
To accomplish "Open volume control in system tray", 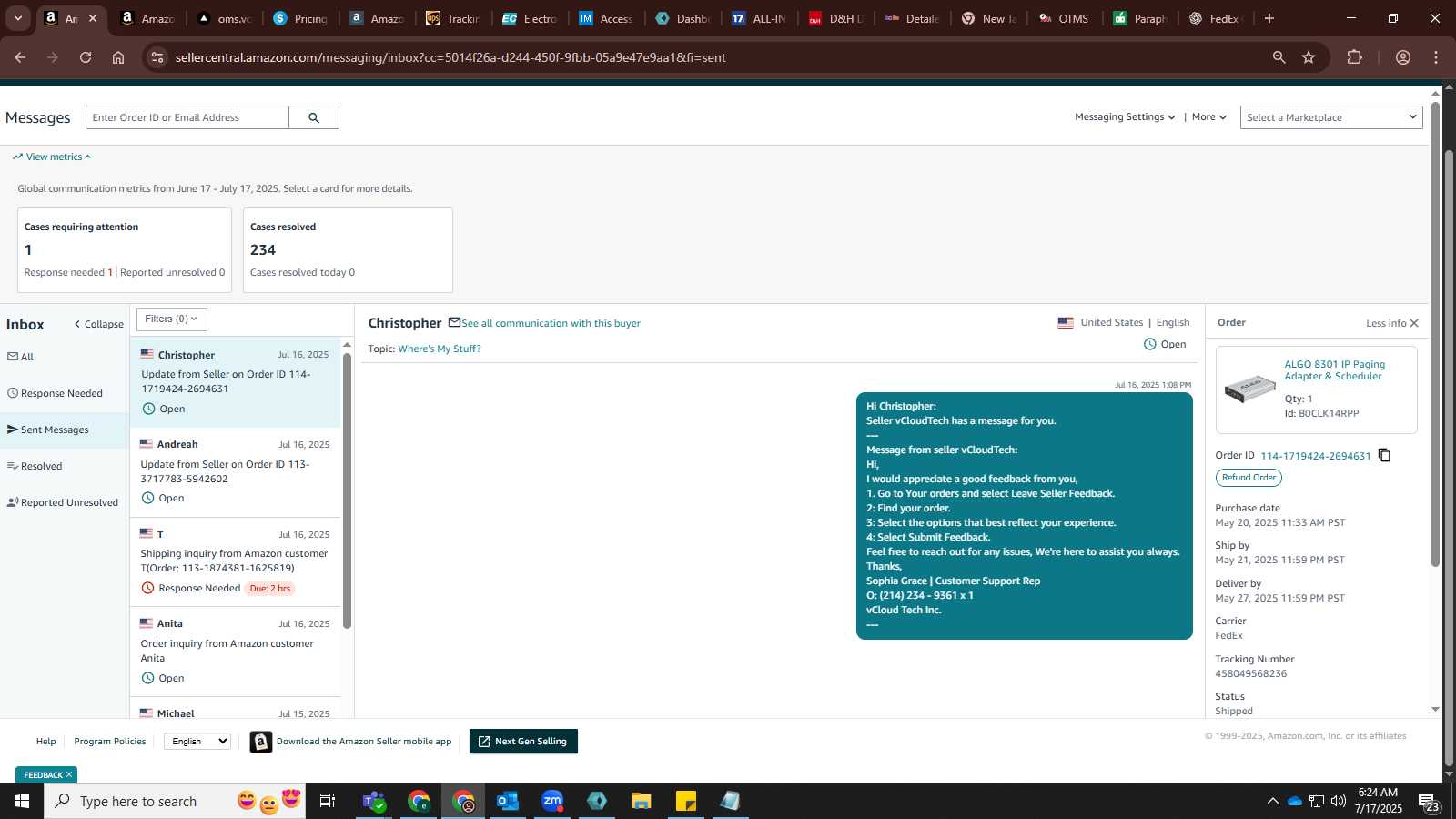I will [x=1339, y=801].
